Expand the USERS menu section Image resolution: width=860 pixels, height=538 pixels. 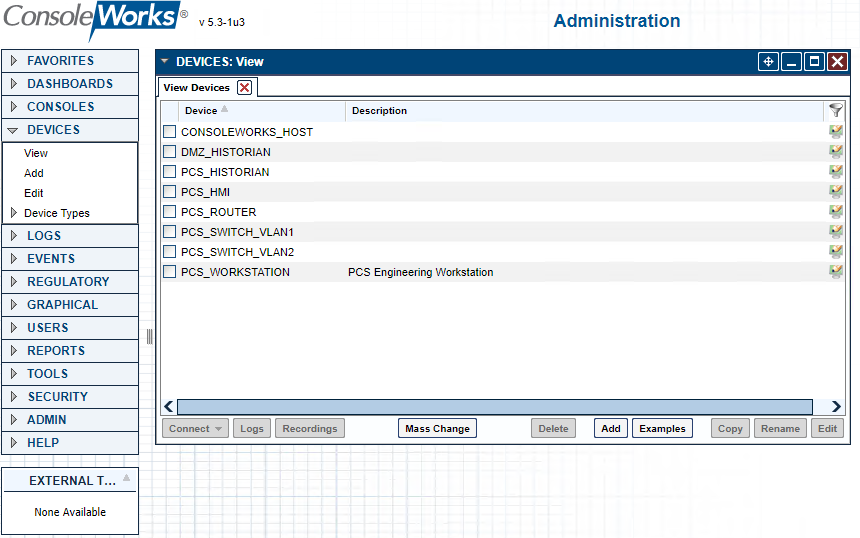(70, 328)
